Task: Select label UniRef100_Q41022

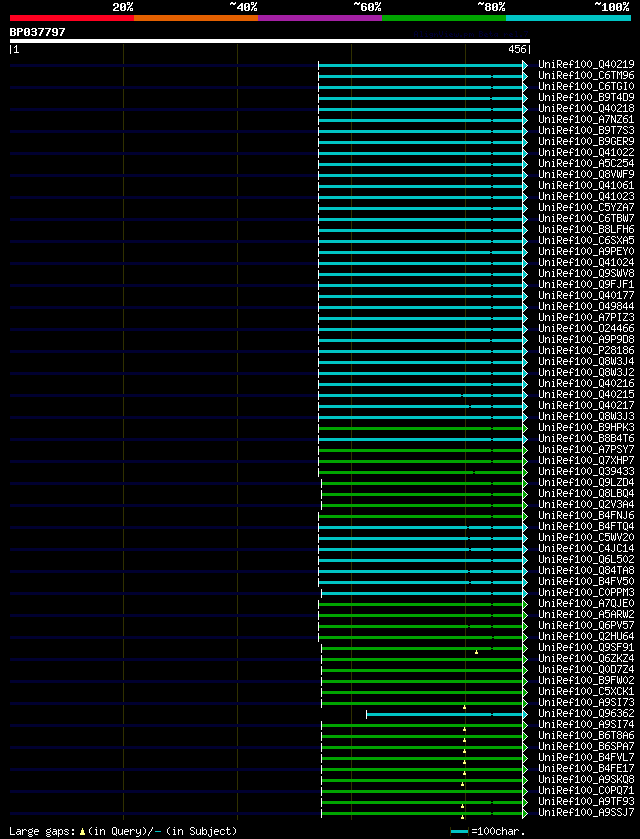Action: coord(586,153)
